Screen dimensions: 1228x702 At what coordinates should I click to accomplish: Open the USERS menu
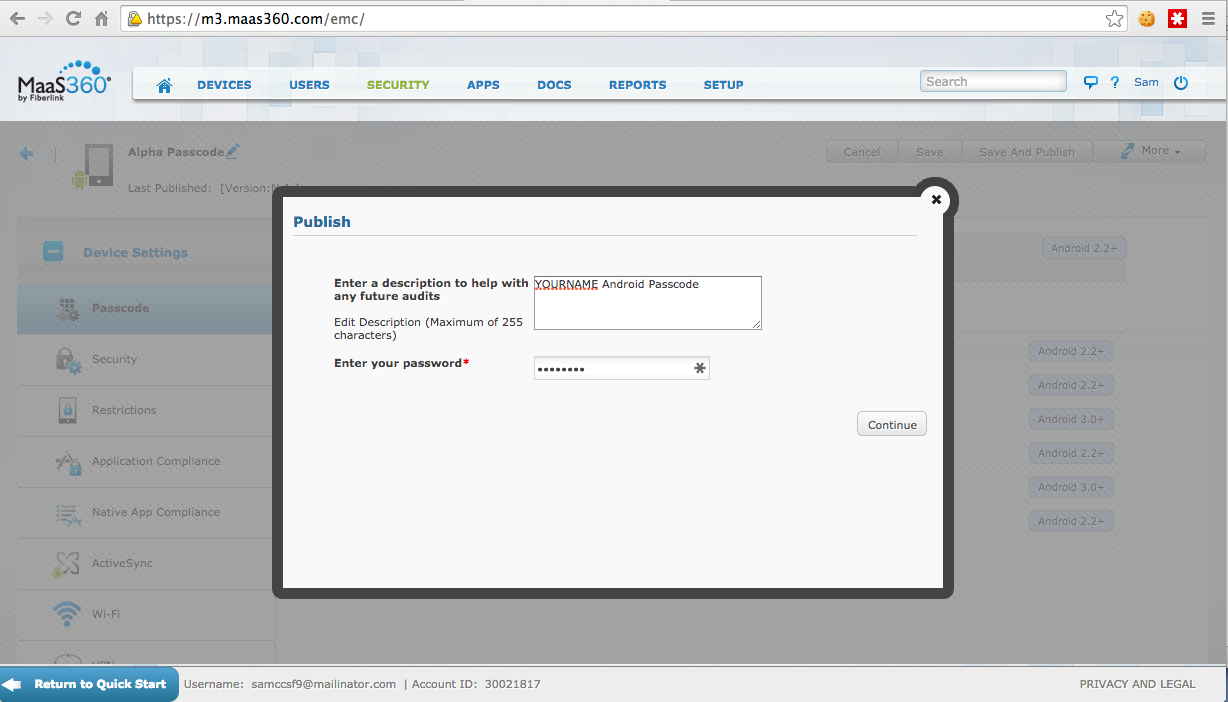pos(309,85)
